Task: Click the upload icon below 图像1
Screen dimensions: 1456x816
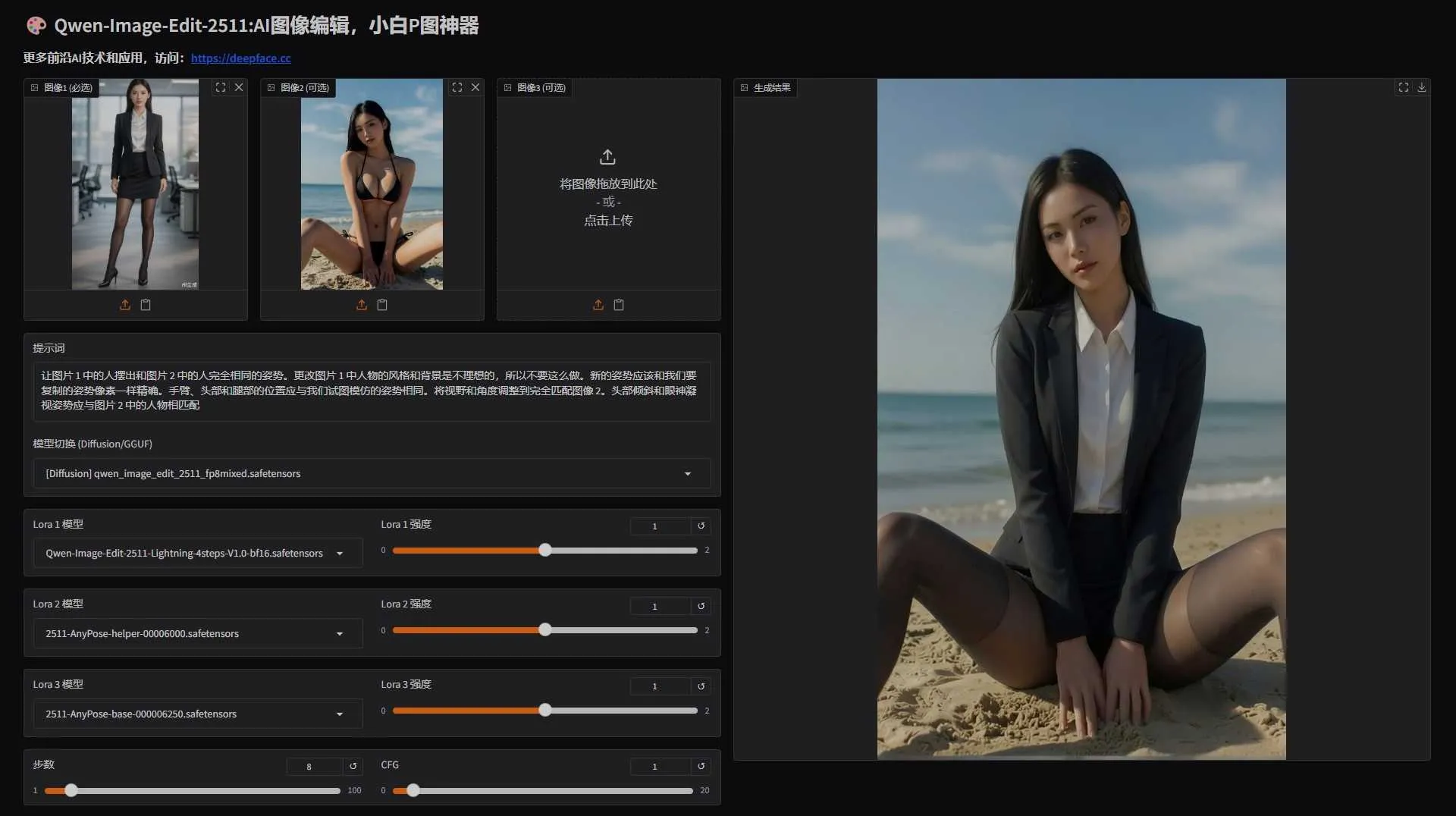Action: (x=126, y=305)
